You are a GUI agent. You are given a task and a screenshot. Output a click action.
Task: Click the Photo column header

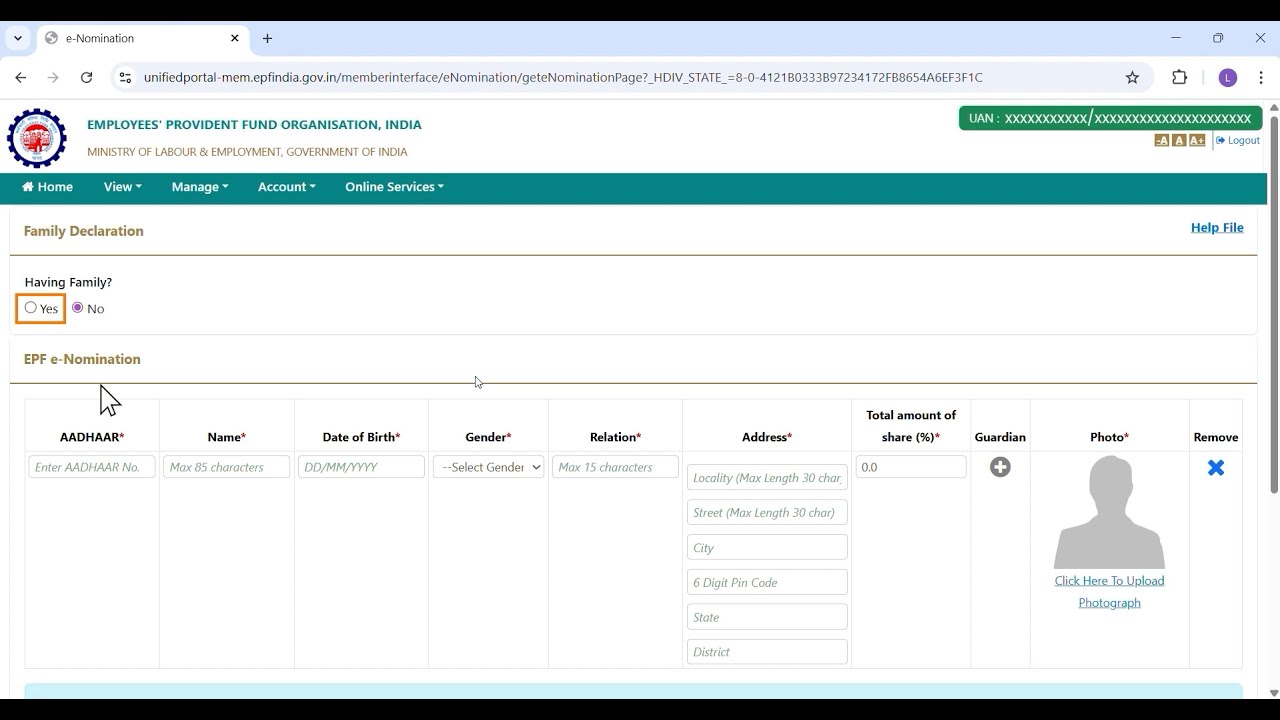1109,437
